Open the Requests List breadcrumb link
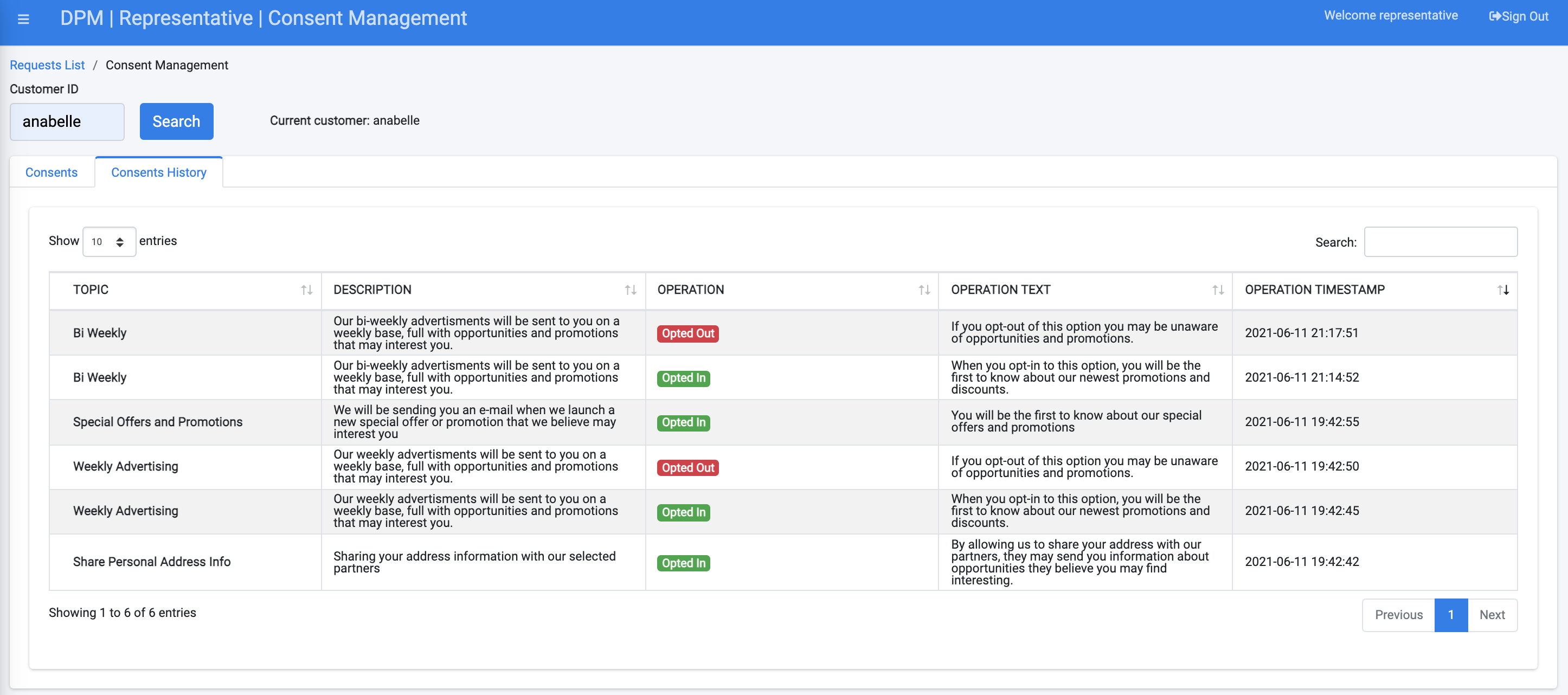 pyautogui.click(x=47, y=65)
